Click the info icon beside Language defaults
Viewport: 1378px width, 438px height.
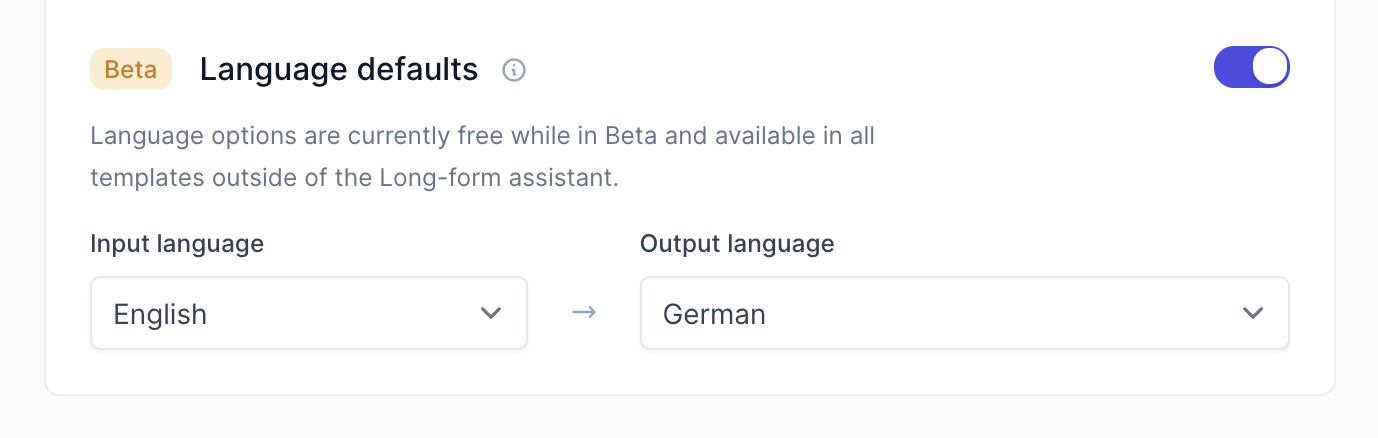tap(514, 70)
